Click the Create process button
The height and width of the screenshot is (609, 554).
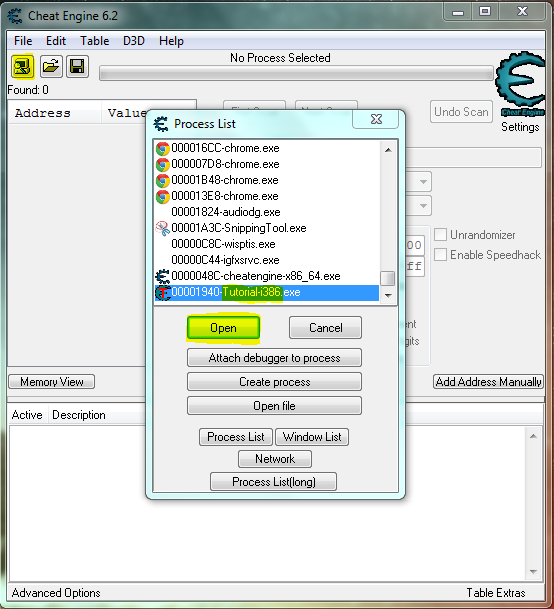[x=274, y=382]
